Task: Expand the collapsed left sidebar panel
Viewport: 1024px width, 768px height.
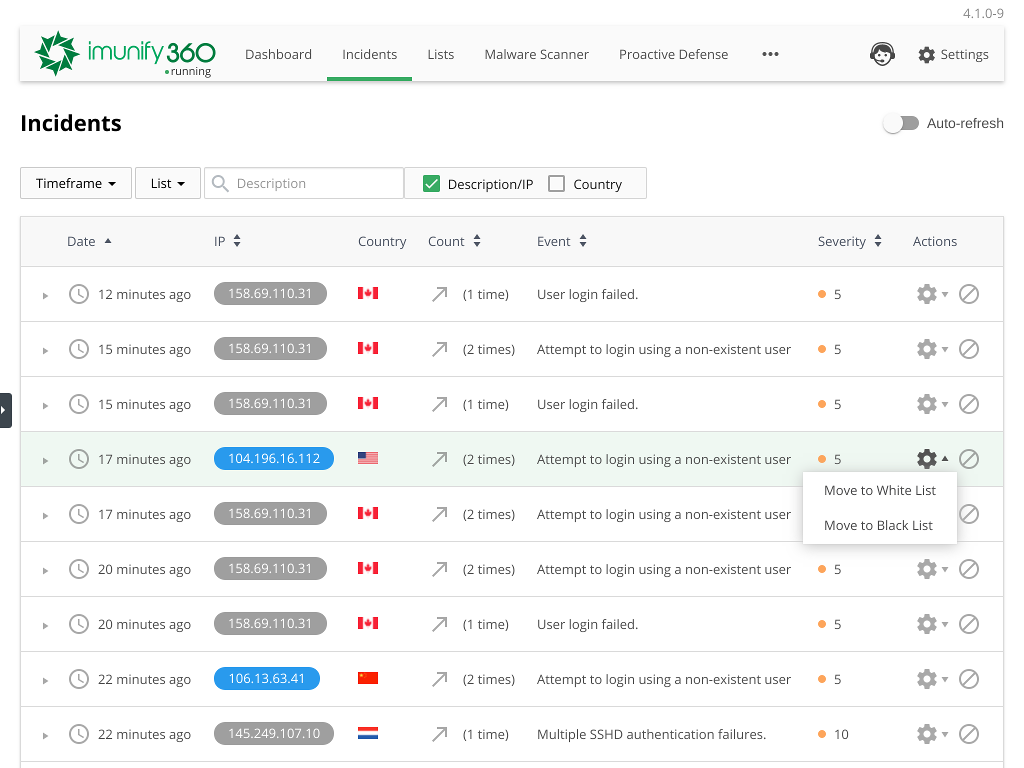Action: [x=5, y=410]
